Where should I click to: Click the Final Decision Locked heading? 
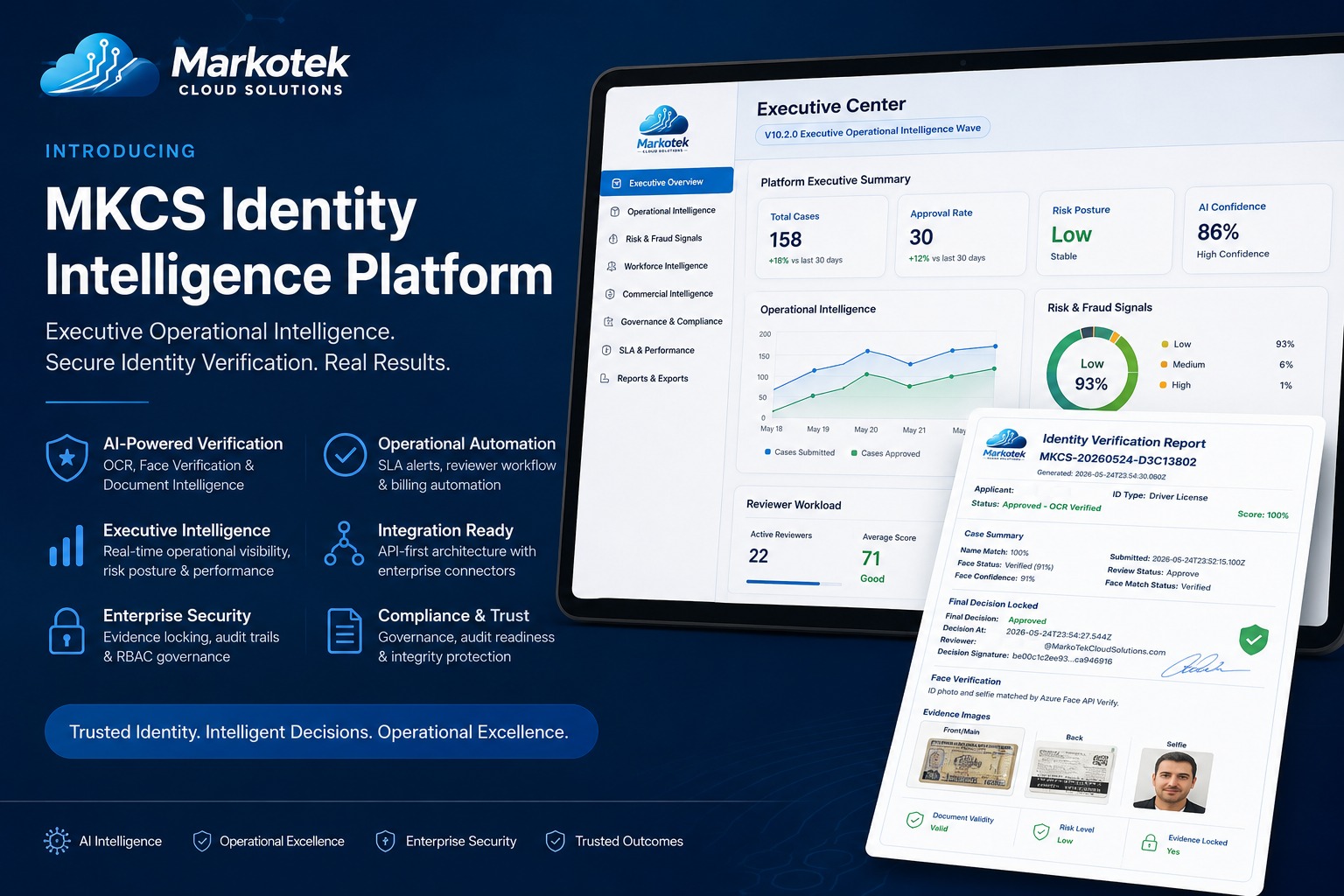tap(993, 604)
